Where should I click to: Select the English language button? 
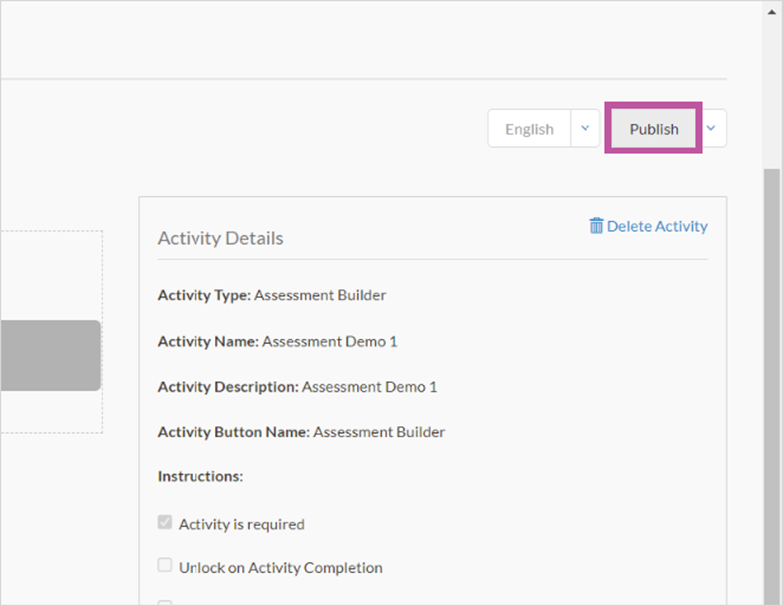click(529, 129)
